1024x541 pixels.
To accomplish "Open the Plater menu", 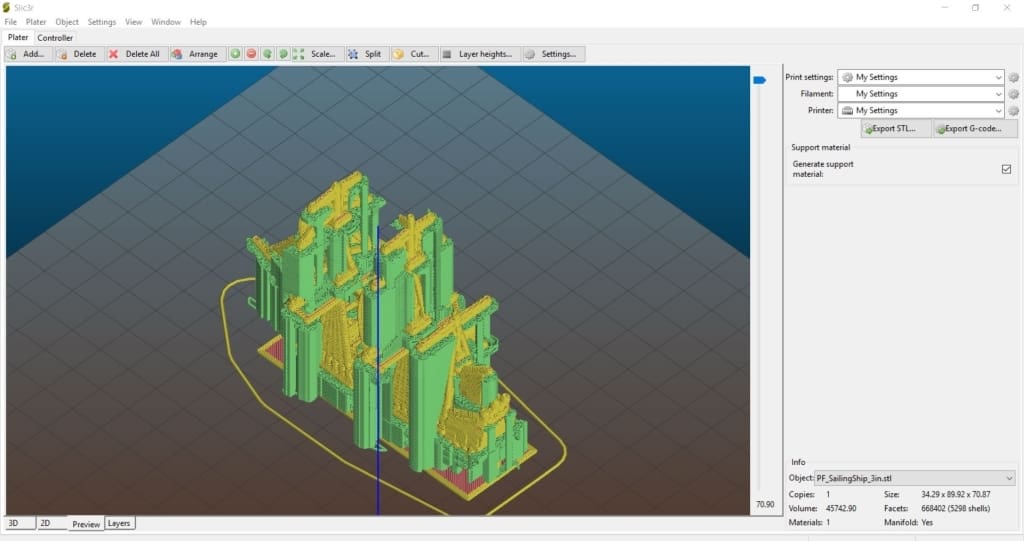I will [36, 22].
